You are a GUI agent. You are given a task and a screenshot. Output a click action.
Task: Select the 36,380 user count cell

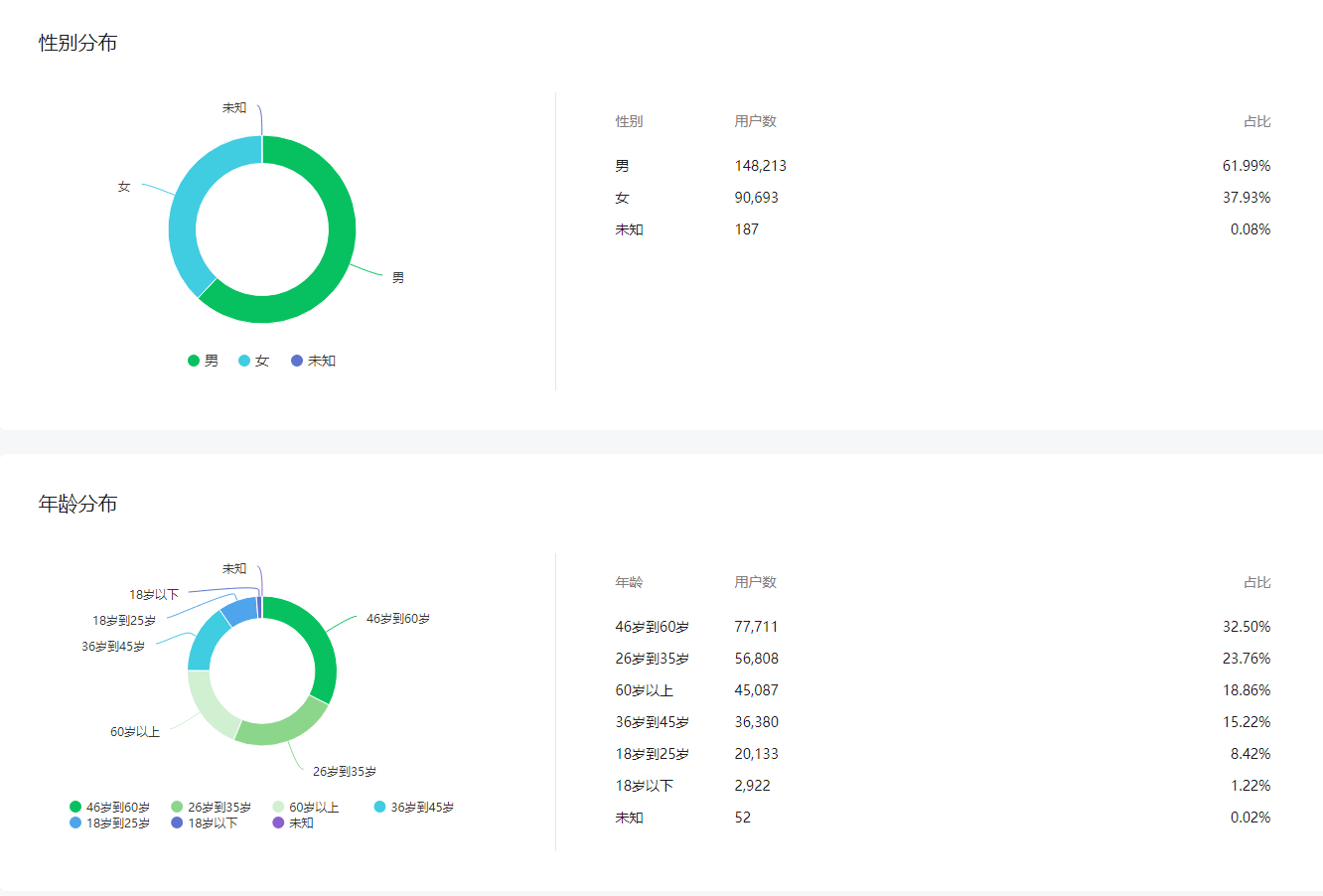tap(757, 722)
